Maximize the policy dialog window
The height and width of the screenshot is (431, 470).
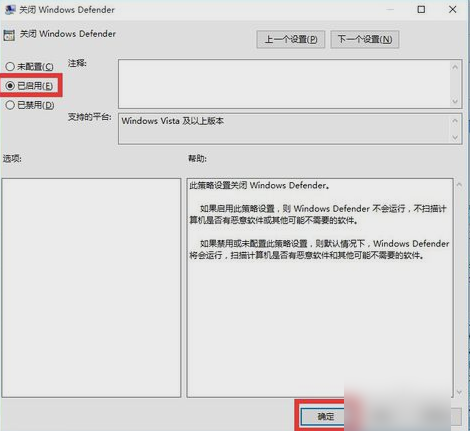[x=421, y=9]
